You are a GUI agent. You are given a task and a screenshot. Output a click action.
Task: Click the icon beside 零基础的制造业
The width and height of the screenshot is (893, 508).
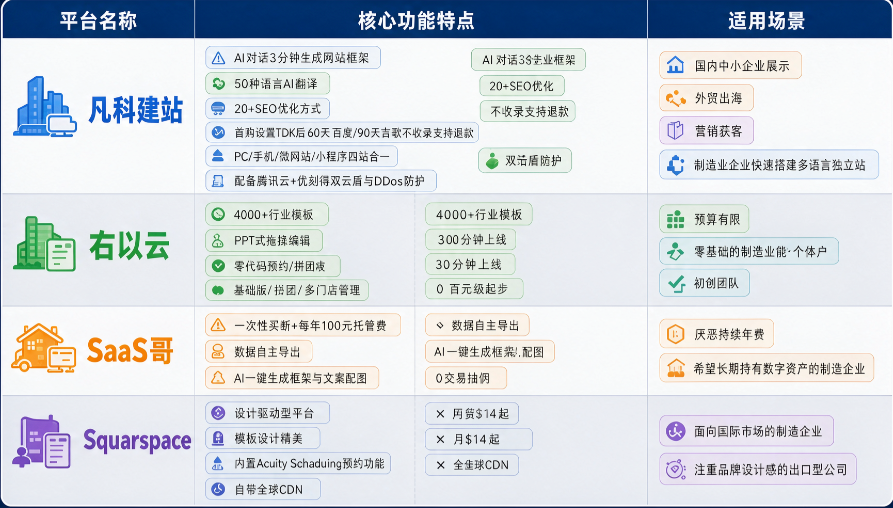[x=675, y=251]
